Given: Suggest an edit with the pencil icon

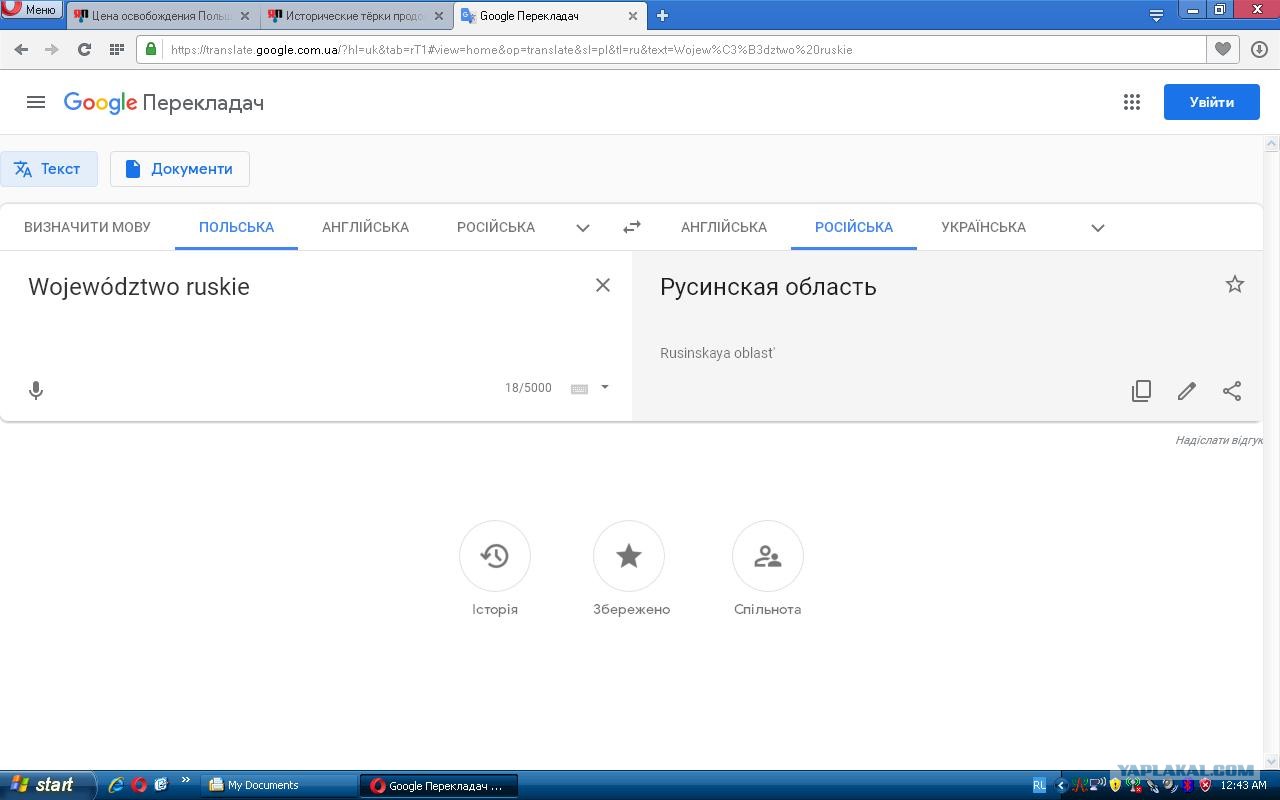Looking at the screenshot, I should click(1187, 391).
